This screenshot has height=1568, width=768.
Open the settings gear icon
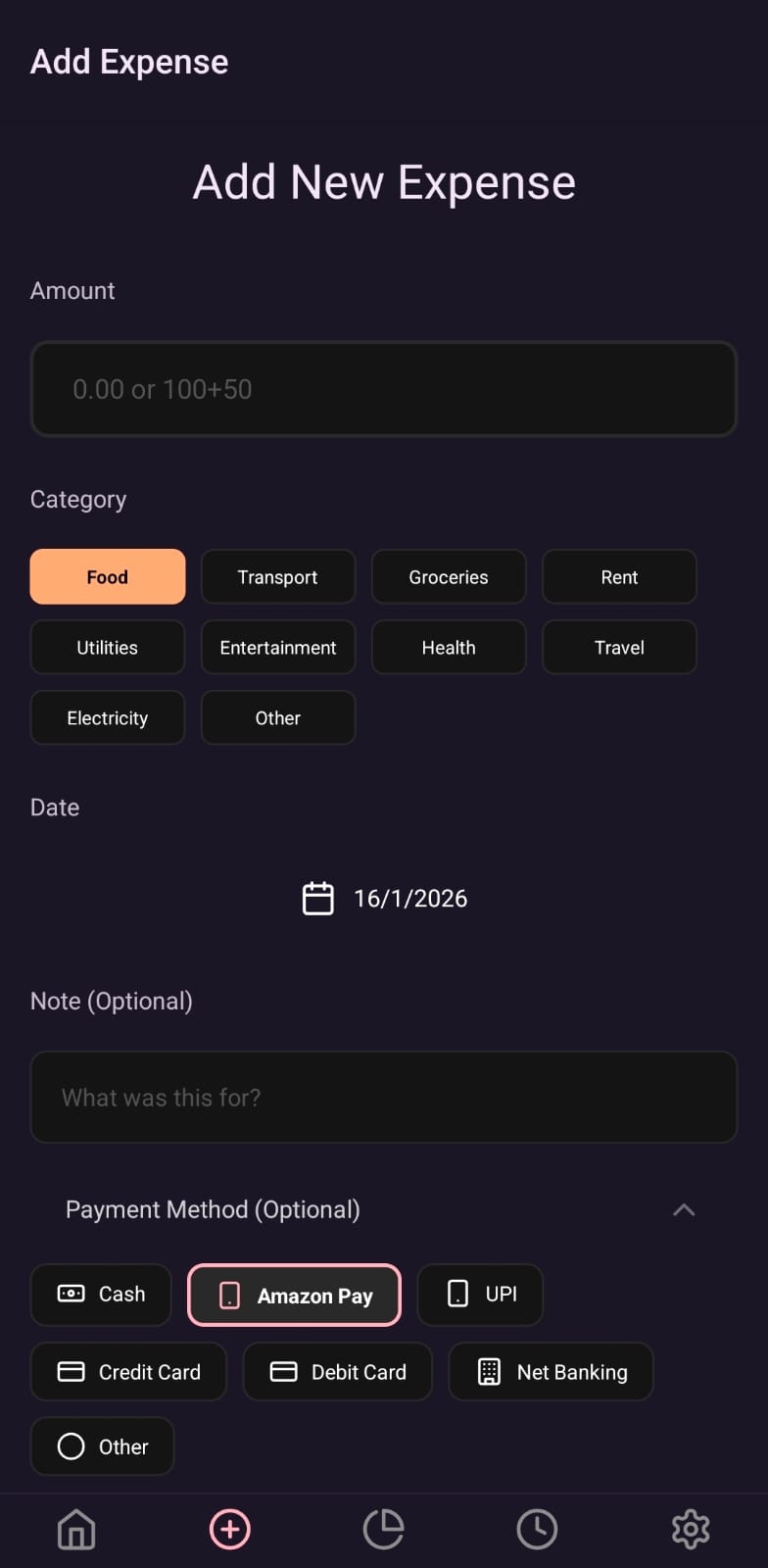coord(691,1529)
